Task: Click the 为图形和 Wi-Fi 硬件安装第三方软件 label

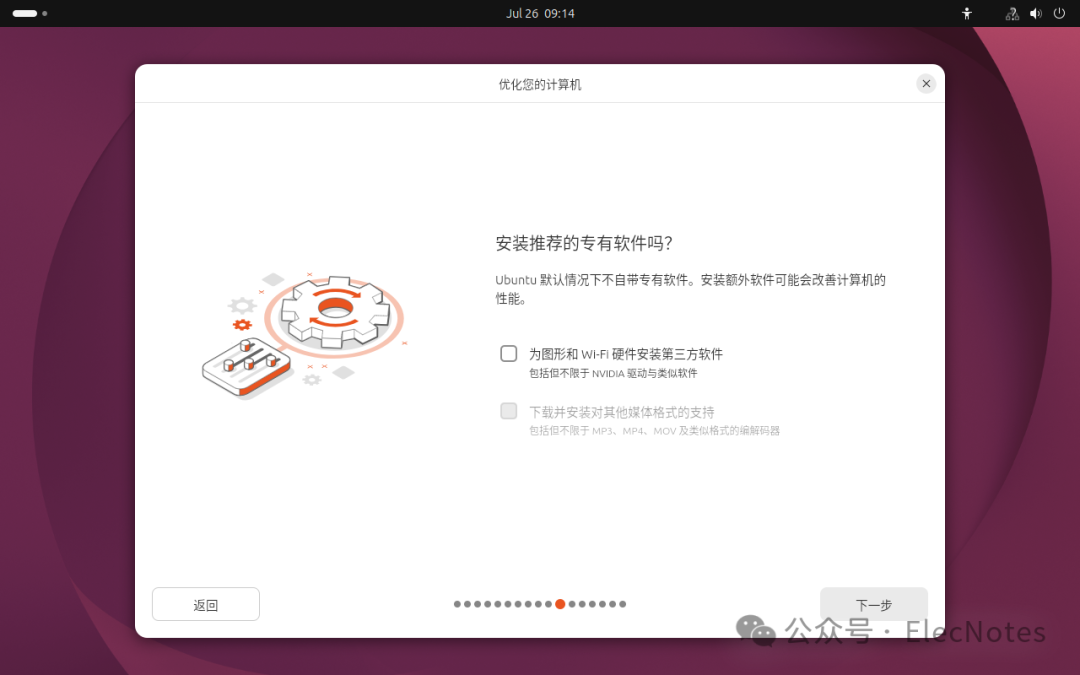Action: click(x=625, y=354)
